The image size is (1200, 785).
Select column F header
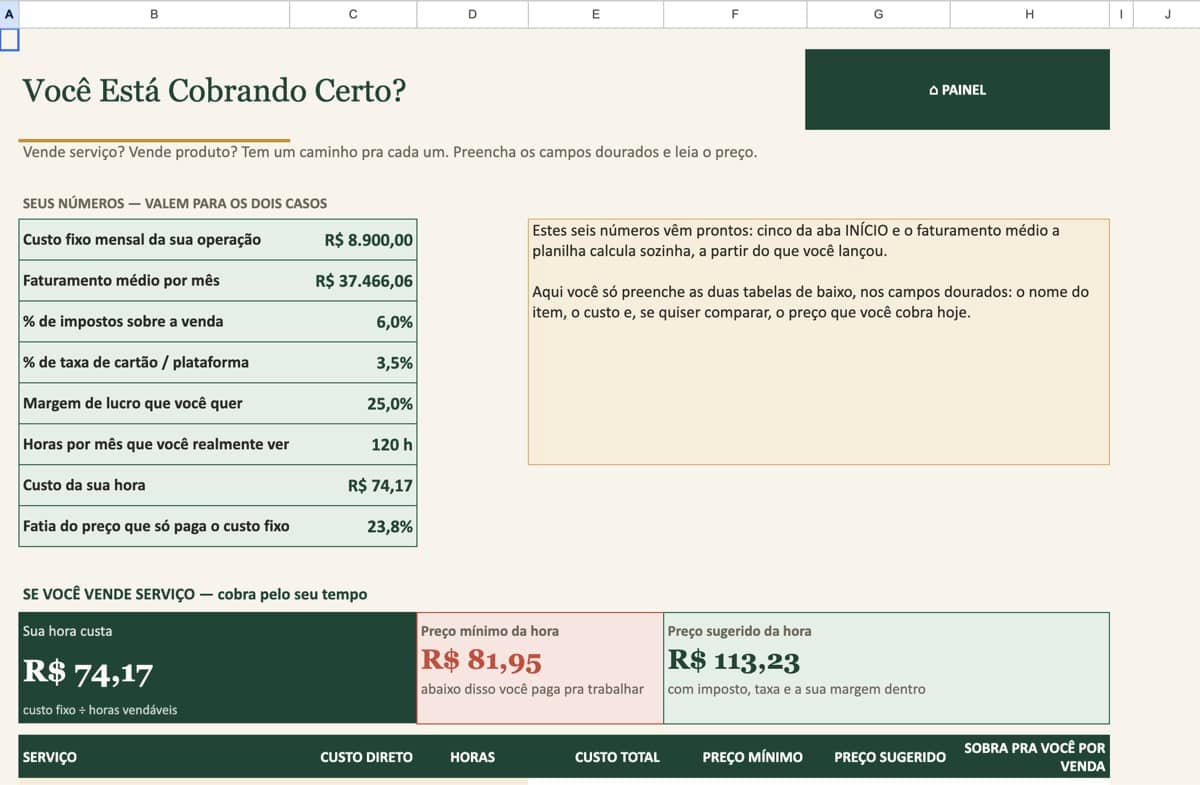(x=735, y=14)
